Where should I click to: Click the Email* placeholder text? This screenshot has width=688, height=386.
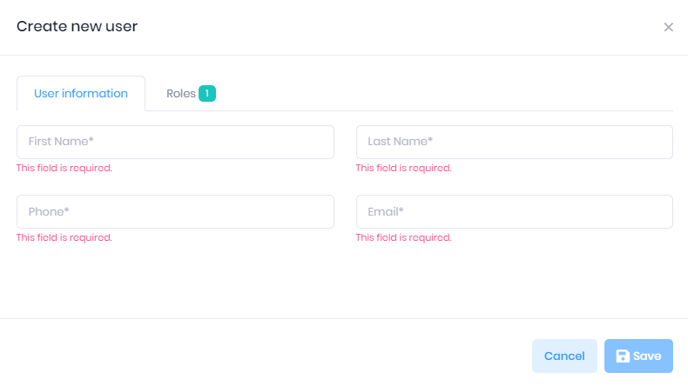pos(386,212)
